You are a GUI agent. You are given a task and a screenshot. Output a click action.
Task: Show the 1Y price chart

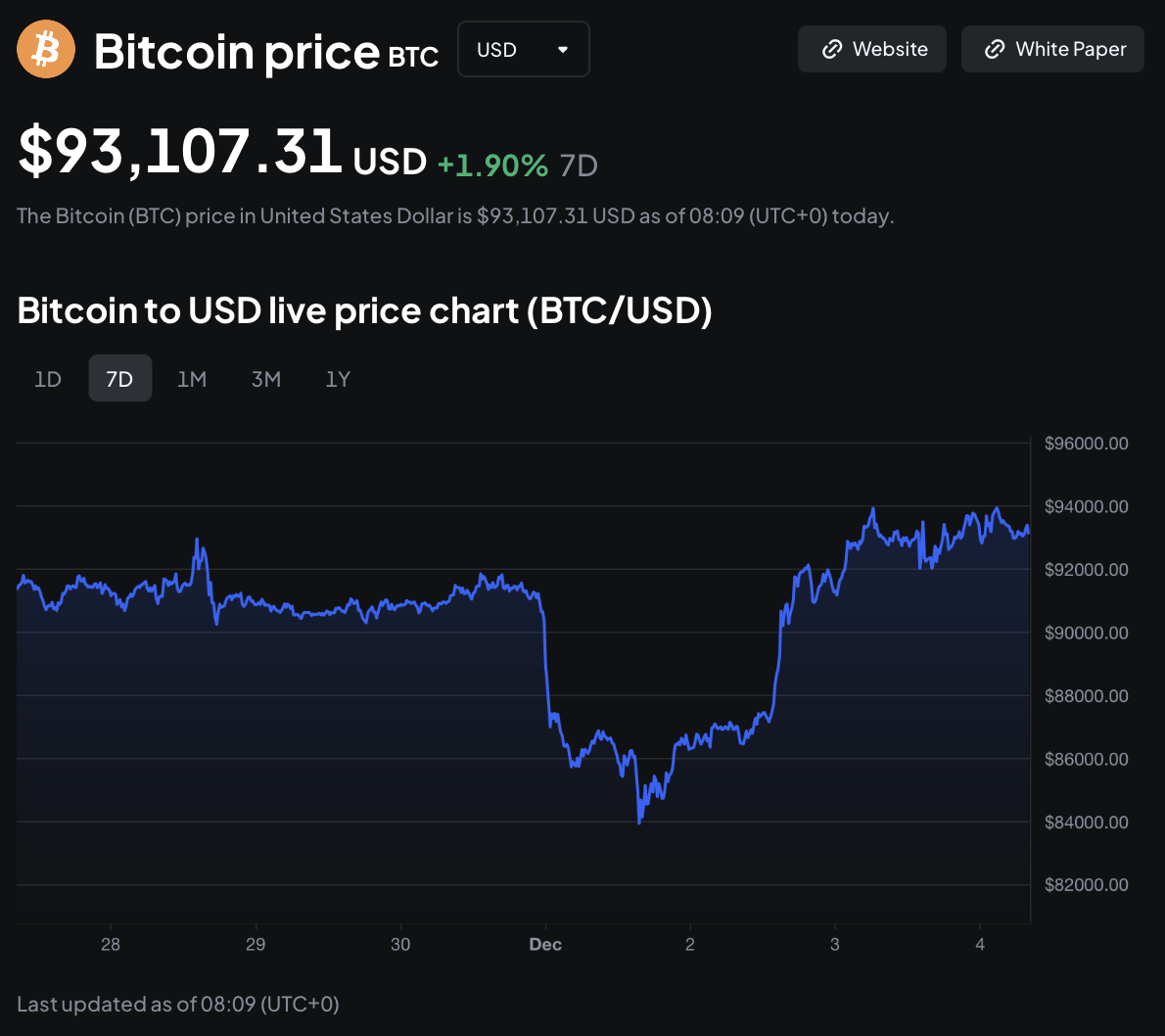click(338, 379)
